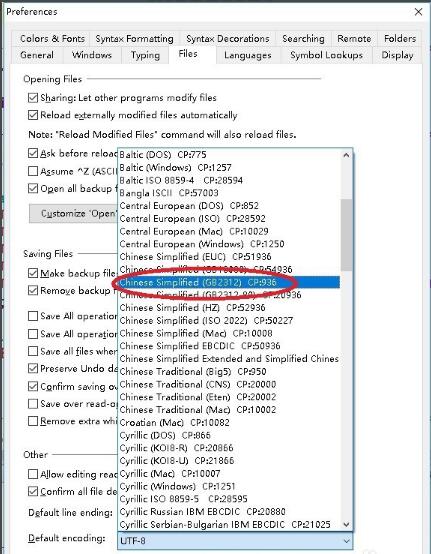The width and height of the screenshot is (431, 554).
Task: Switch to the Display tab
Action: coord(397,55)
